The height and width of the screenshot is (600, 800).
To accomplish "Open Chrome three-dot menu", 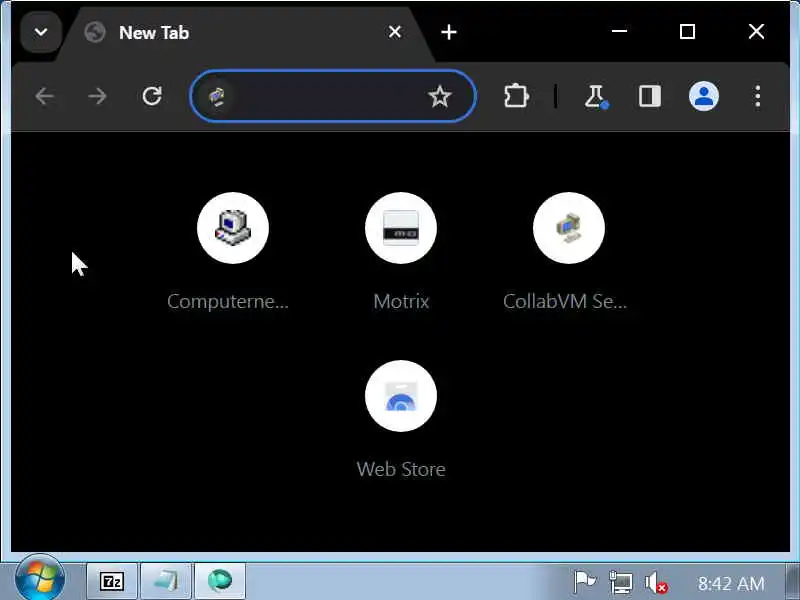I will pyautogui.click(x=758, y=96).
